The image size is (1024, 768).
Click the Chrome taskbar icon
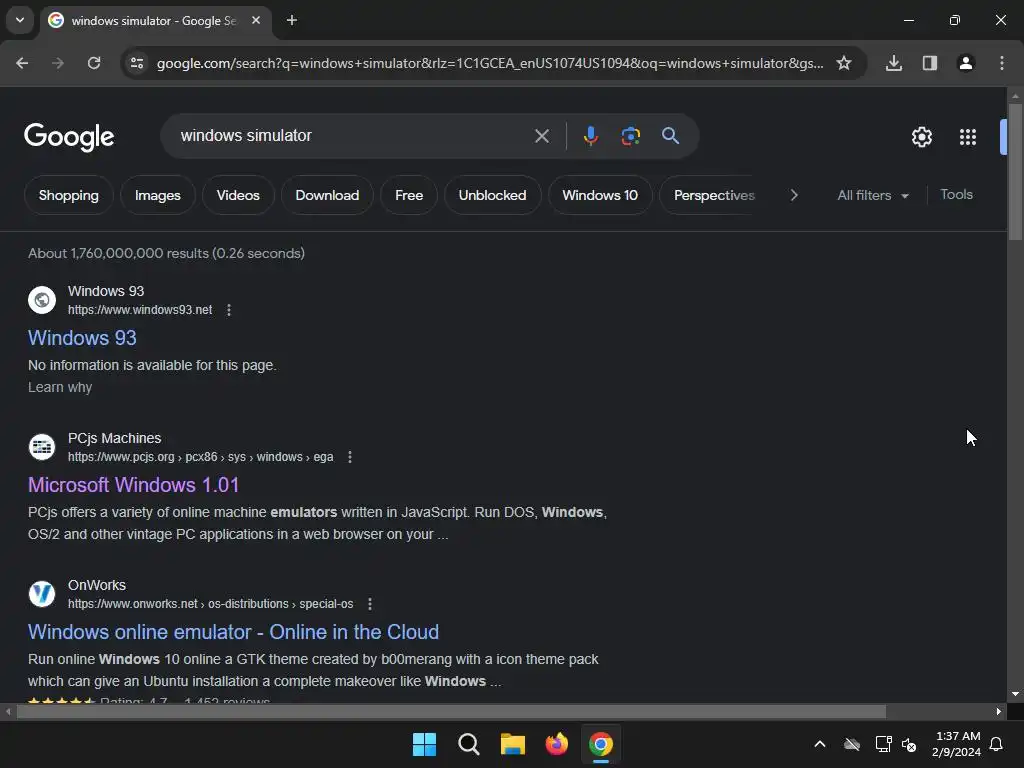[601, 744]
